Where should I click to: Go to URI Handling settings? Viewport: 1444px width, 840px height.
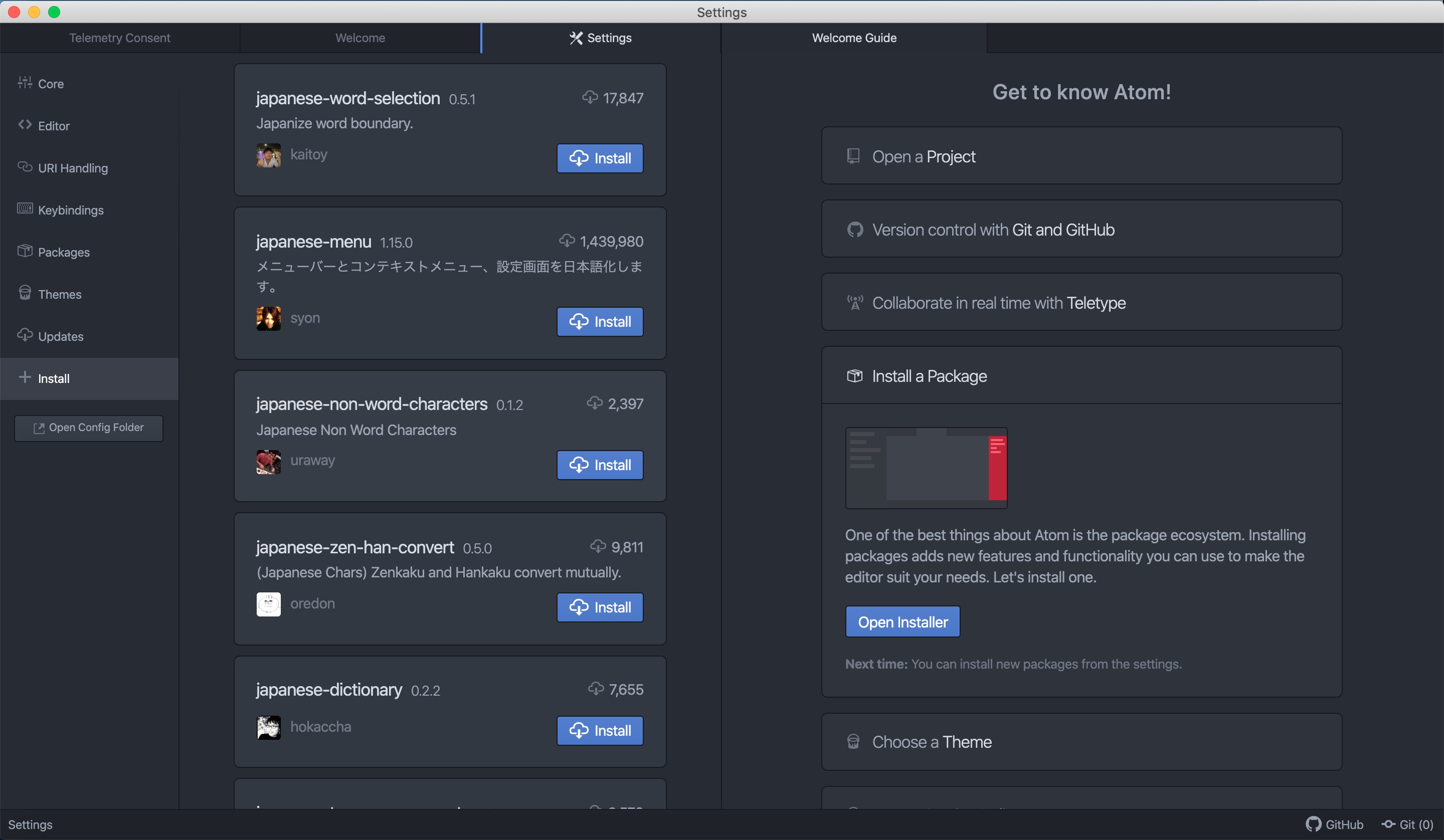tap(89, 168)
